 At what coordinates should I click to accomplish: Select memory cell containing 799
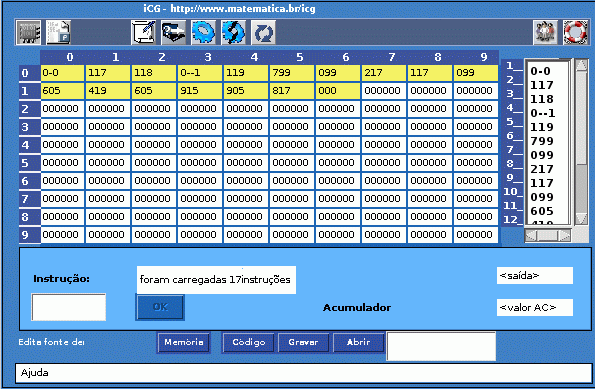pos(292,72)
